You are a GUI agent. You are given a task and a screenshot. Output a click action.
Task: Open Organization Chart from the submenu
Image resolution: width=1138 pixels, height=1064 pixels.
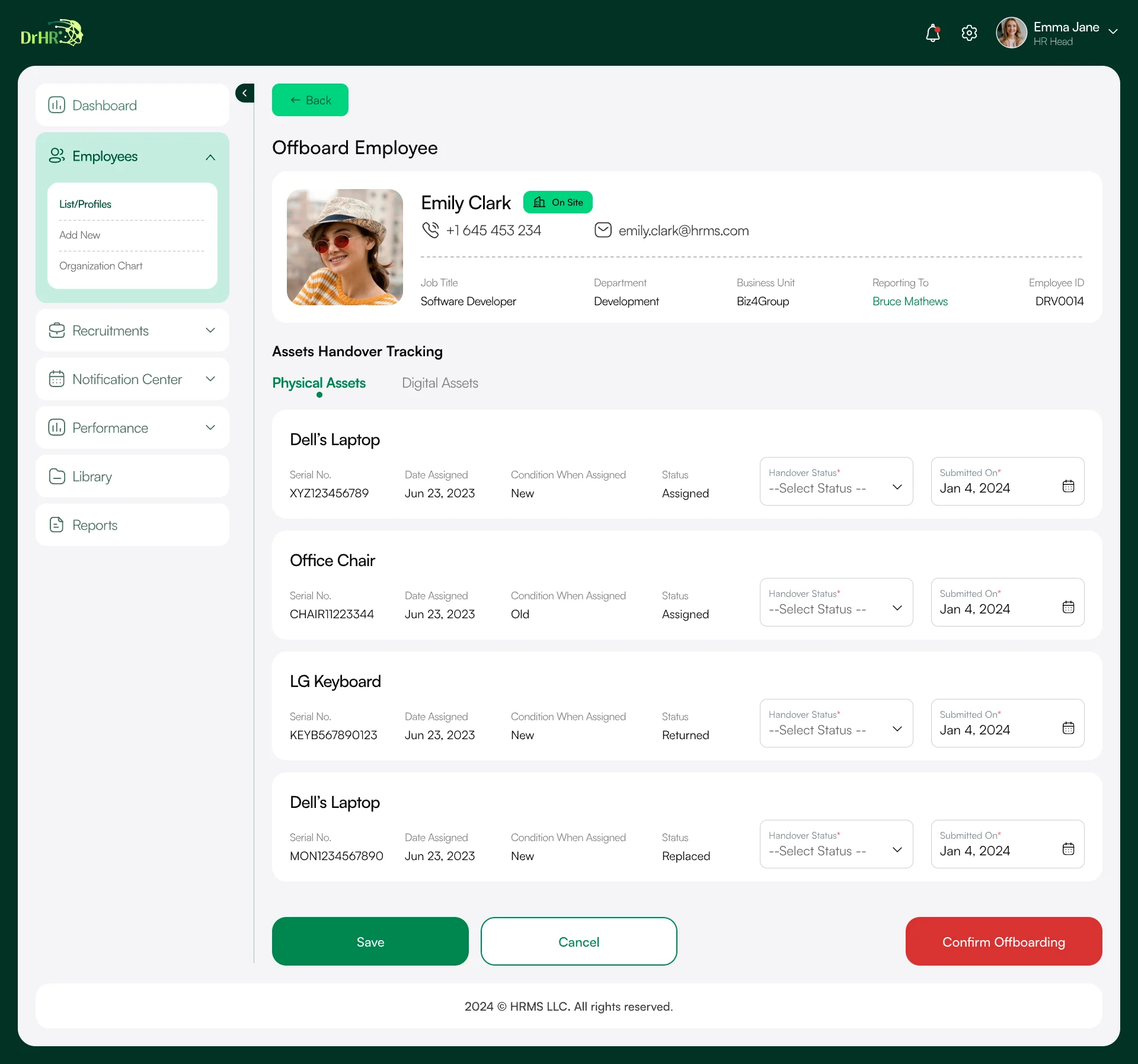coord(101,266)
